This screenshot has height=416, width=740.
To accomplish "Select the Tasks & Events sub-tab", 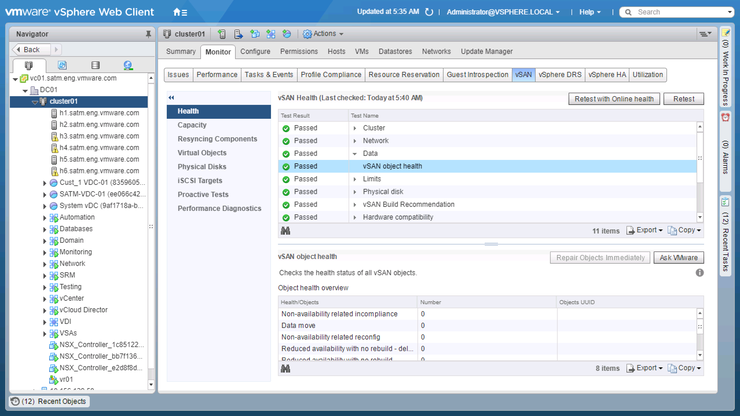I will 269,75.
